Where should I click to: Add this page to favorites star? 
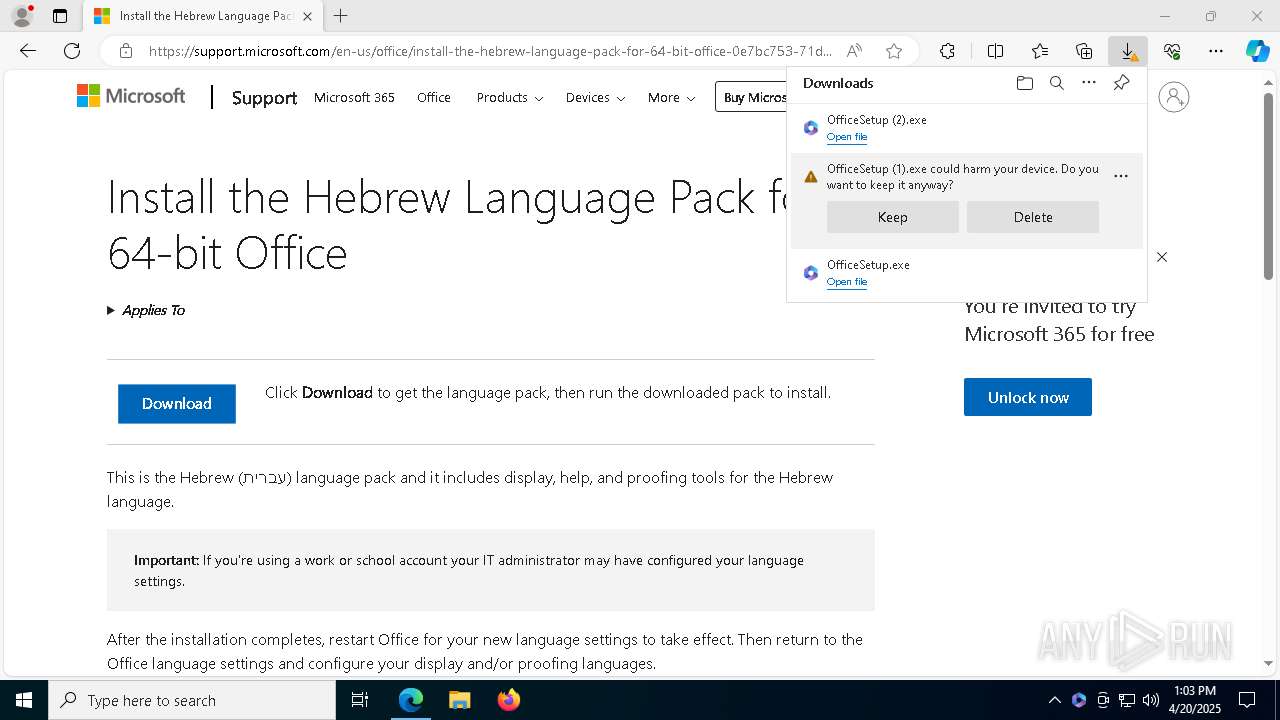[894, 51]
